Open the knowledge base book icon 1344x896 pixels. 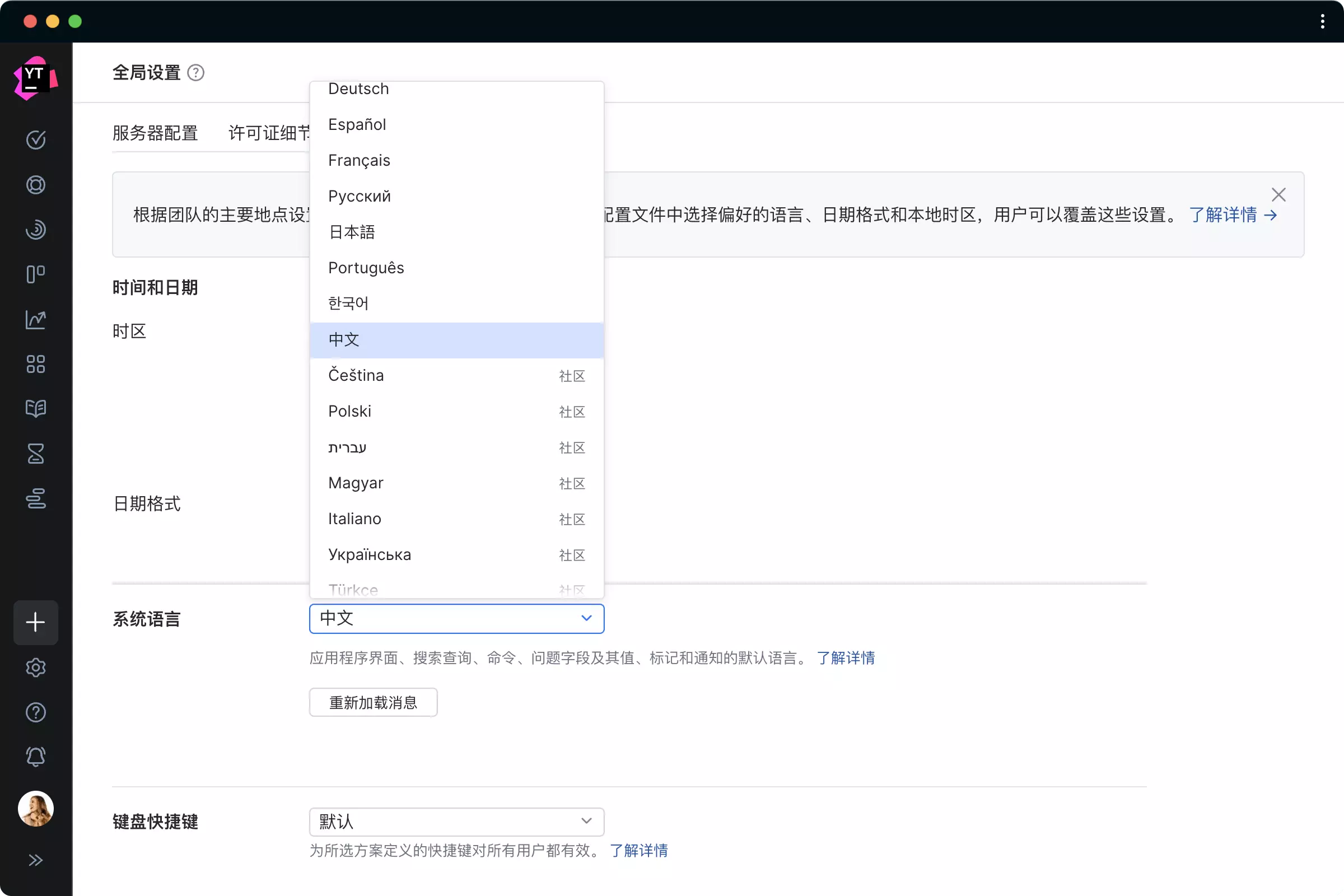pos(35,409)
